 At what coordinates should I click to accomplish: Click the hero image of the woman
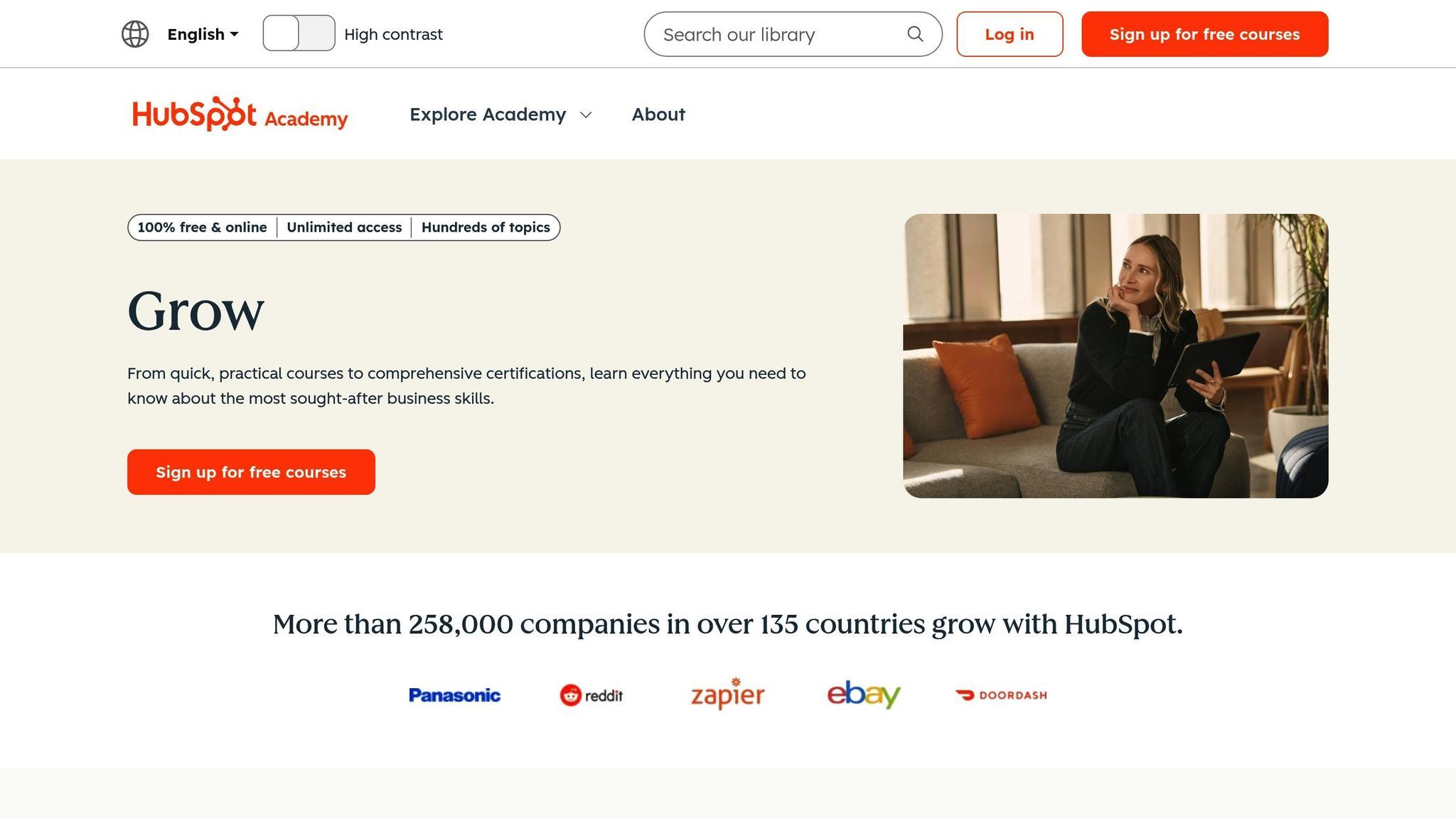(x=1115, y=355)
